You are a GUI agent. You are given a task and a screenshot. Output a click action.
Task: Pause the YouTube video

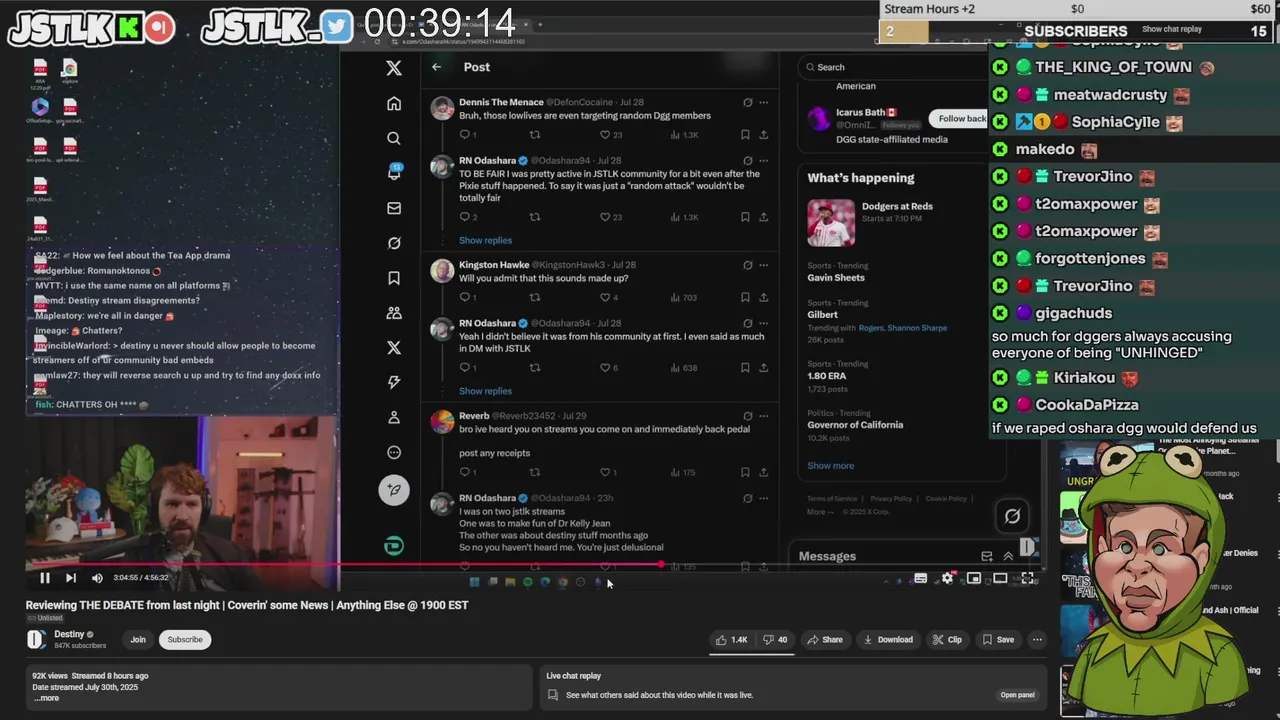coord(45,578)
